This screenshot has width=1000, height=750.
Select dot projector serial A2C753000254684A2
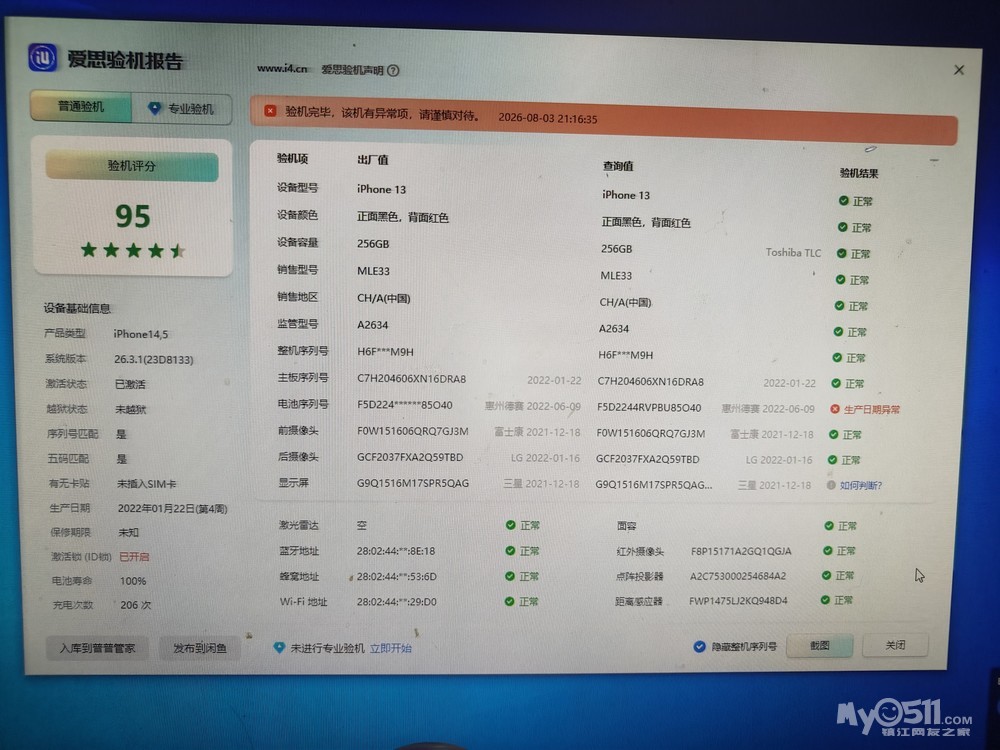pos(738,576)
